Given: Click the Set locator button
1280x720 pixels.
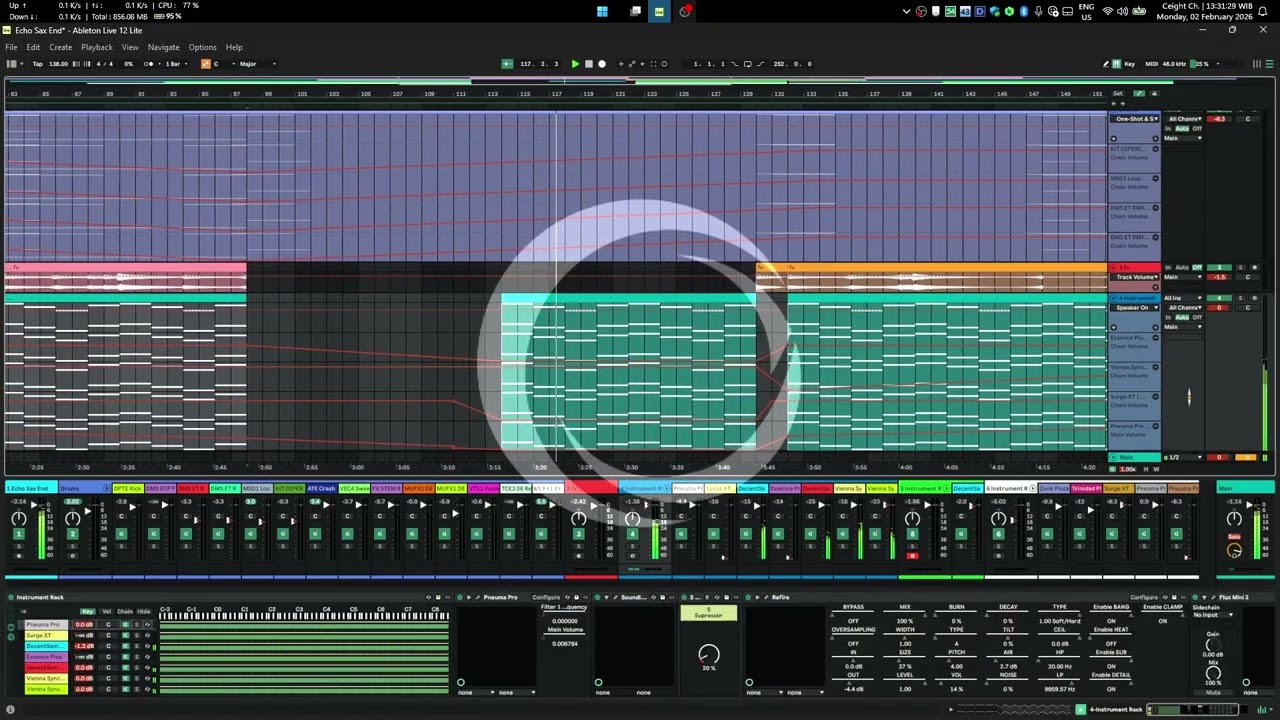Looking at the screenshot, I should [x=1118, y=94].
